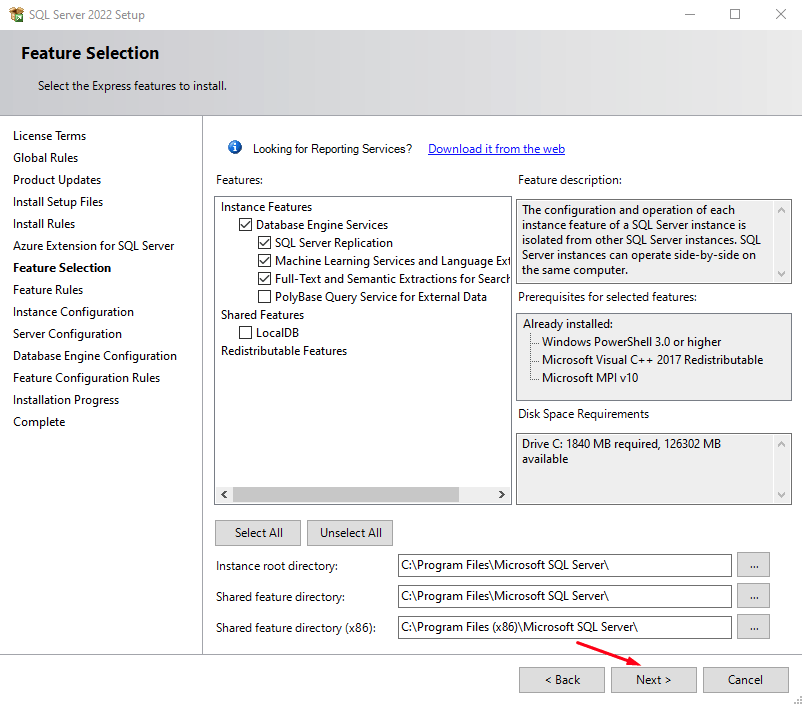The width and height of the screenshot is (802, 705).
Task: Click the disk space box scroll down arrow
Action: 782,495
